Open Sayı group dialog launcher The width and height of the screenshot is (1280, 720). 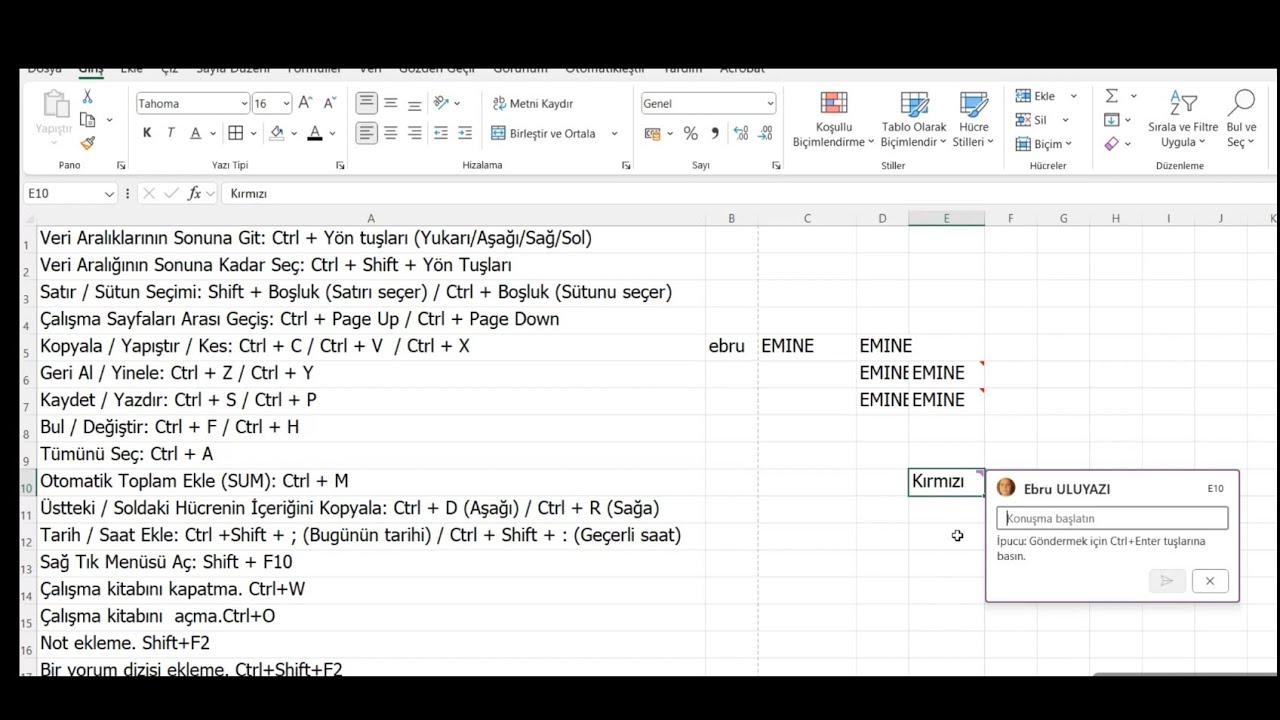point(776,166)
